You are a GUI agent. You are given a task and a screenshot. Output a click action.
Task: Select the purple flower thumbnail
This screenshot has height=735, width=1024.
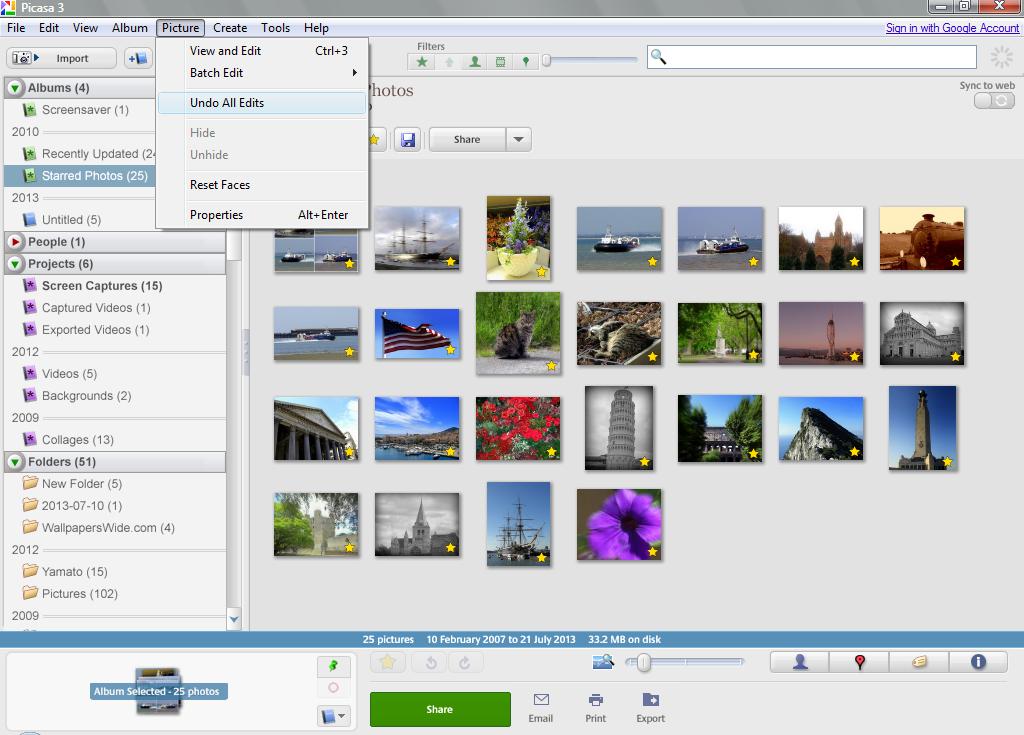(x=619, y=524)
